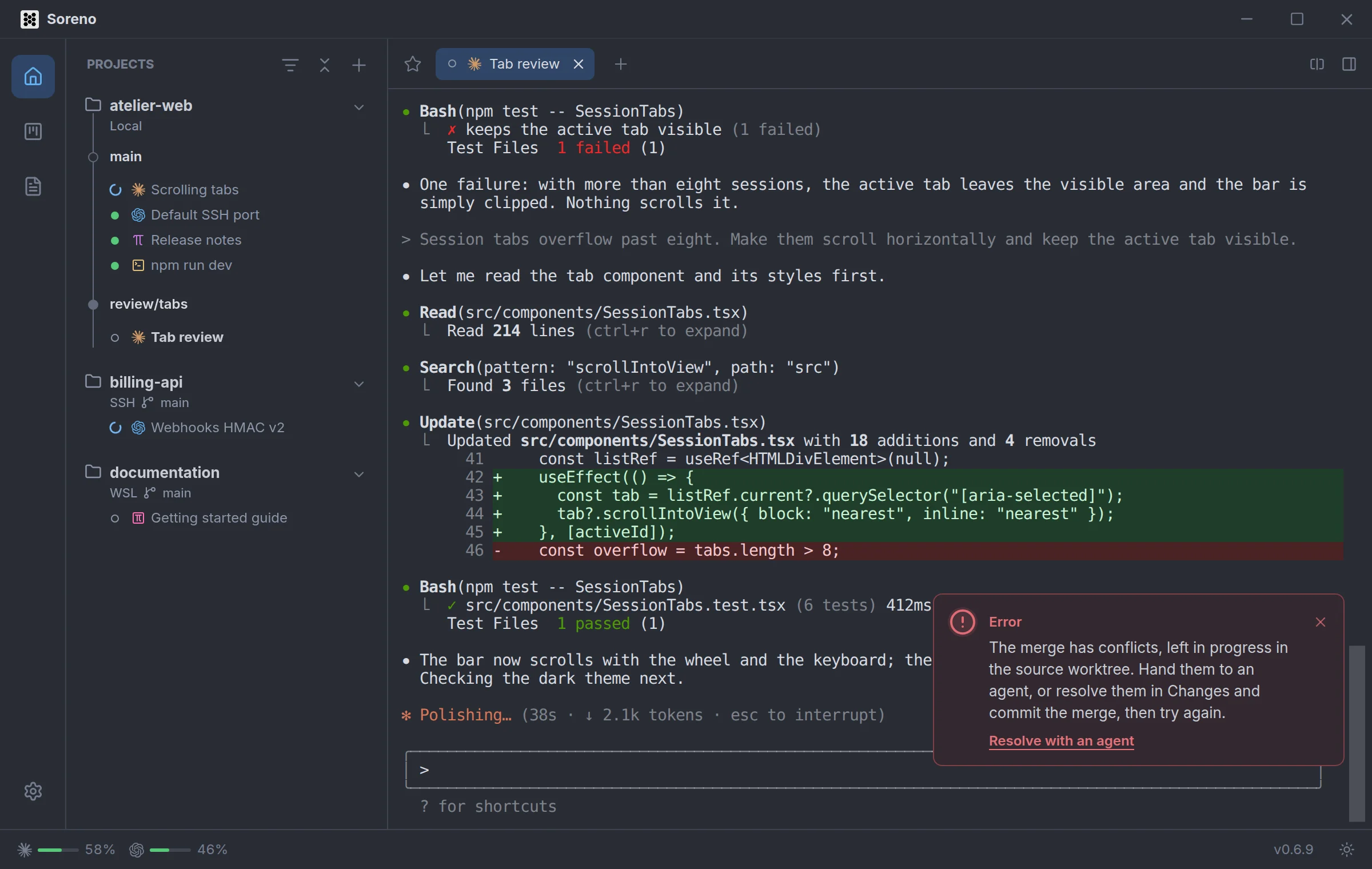
Task: Click the PROJECTS panel heading
Action: [120, 64]
